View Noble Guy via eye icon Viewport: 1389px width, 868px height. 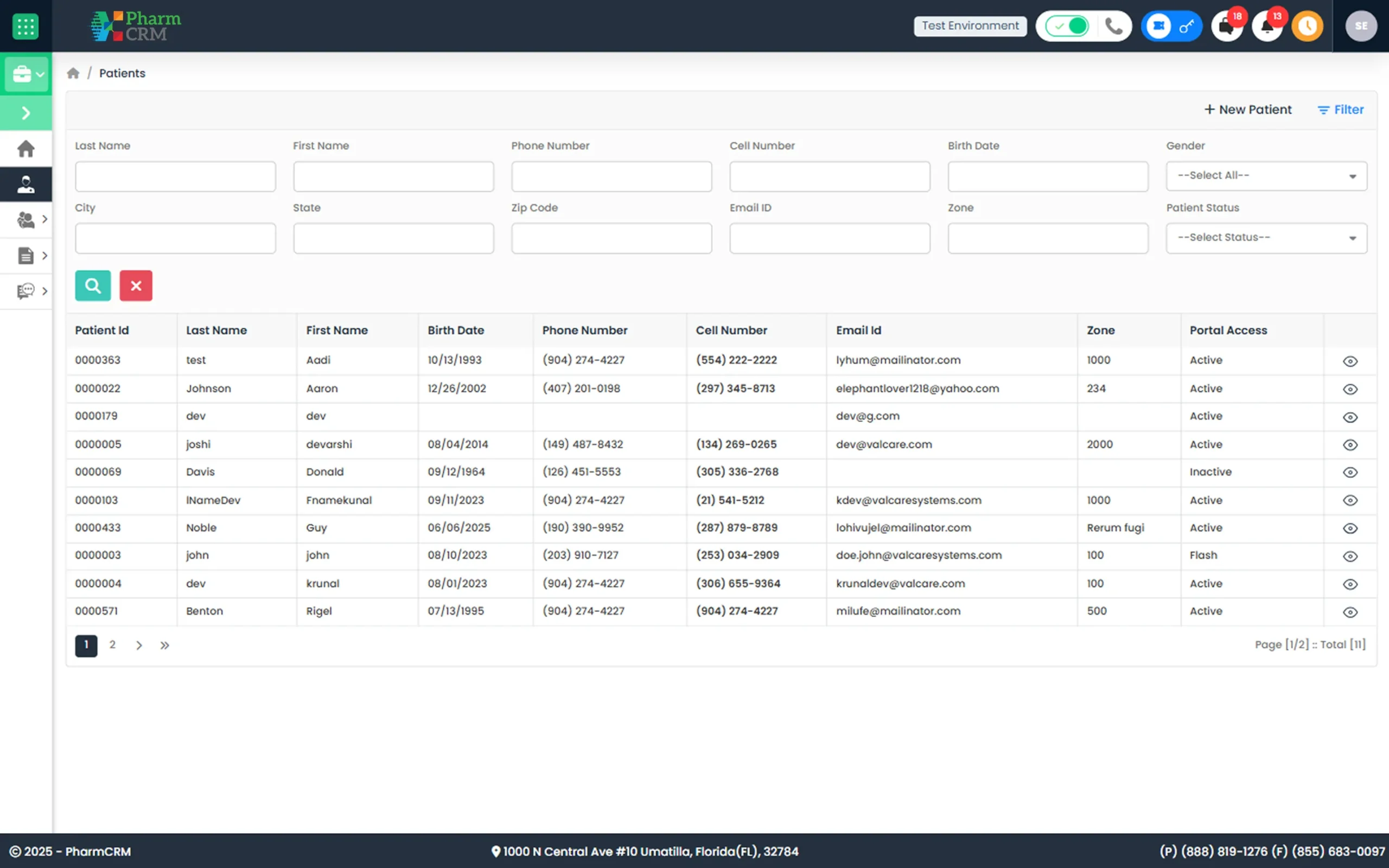tap(1350, 528)
